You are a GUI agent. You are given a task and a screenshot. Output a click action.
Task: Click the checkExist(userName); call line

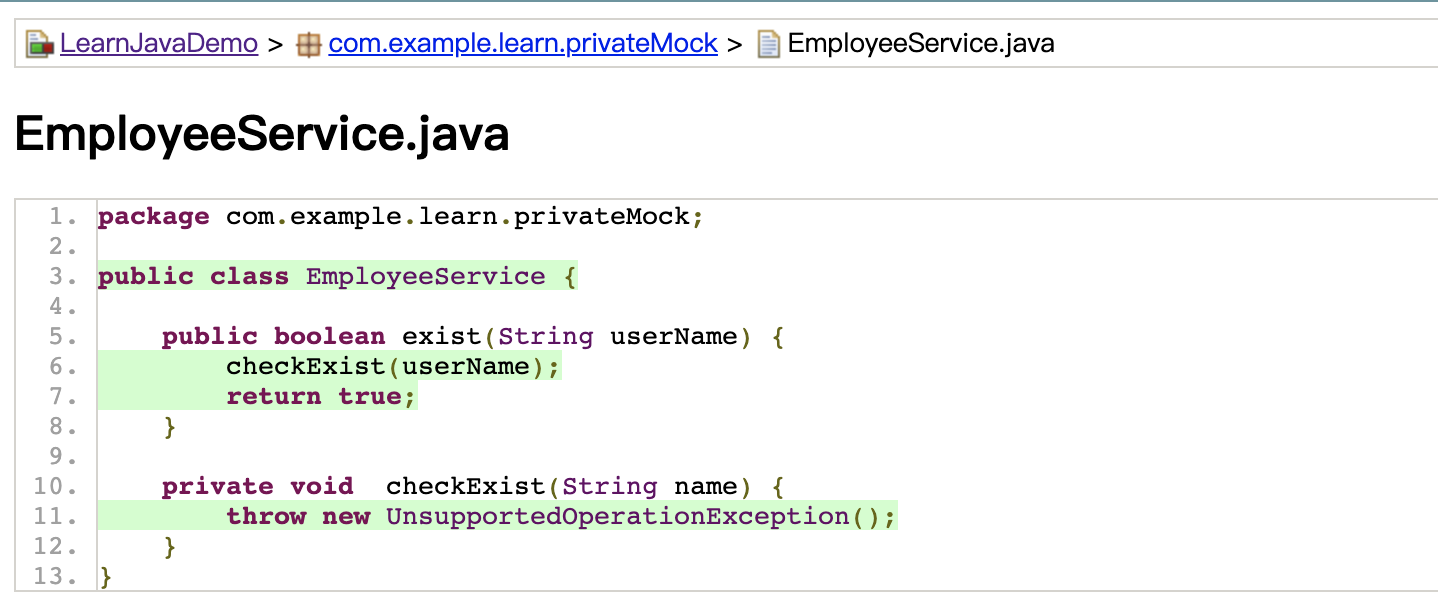click(x=394, y=367)
